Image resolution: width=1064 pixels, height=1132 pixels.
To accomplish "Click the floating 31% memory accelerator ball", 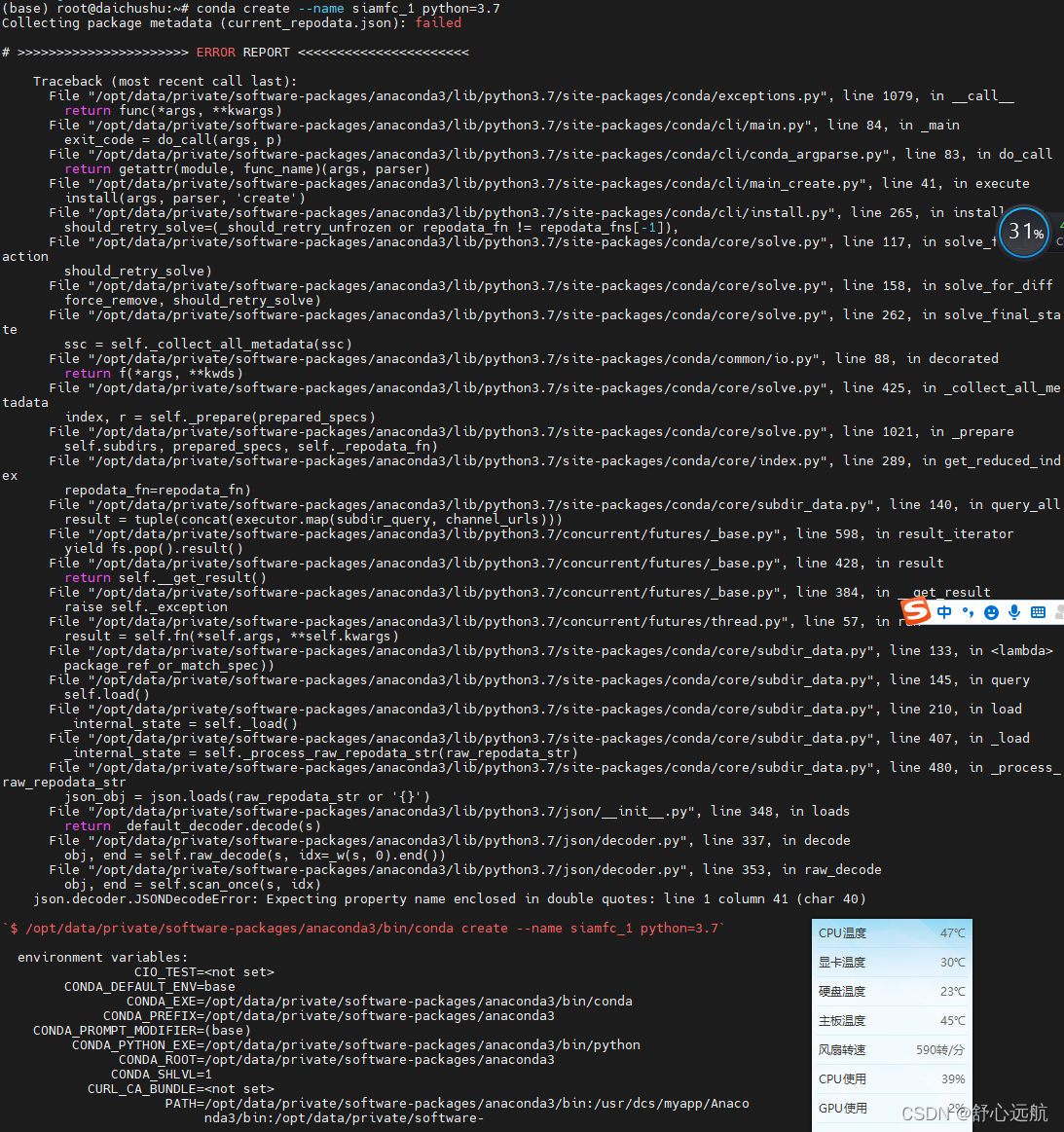I will pos(1024,232).
